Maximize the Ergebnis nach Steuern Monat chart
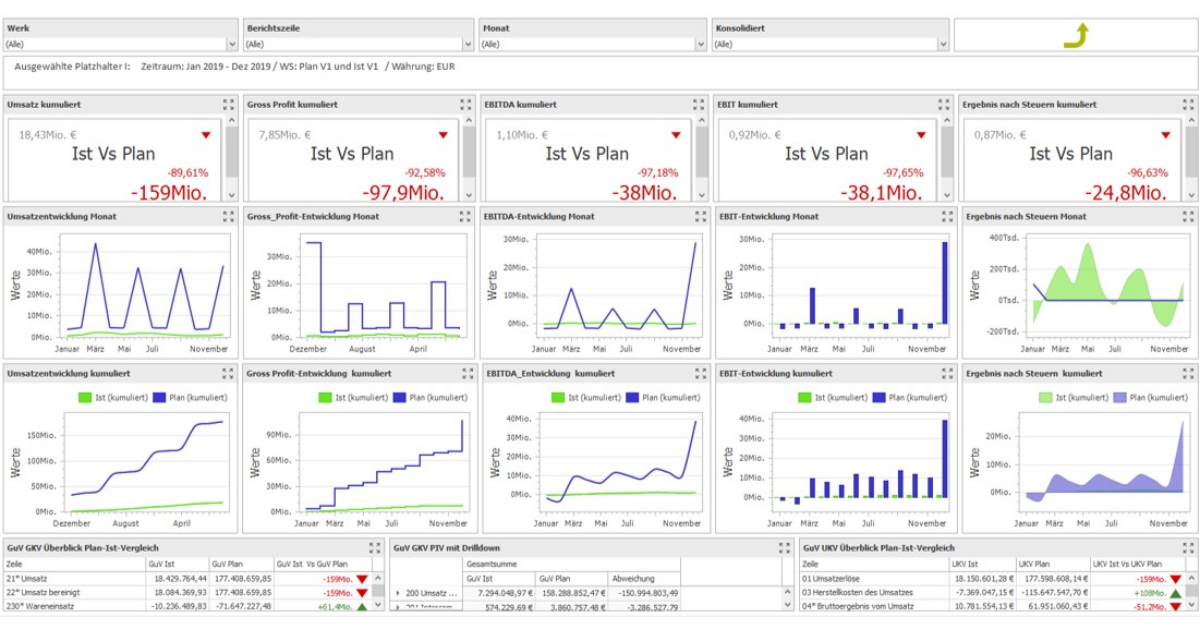The height and width of the screenshot is (628, 1200). pyautogui.click(x=1187, y=216)
